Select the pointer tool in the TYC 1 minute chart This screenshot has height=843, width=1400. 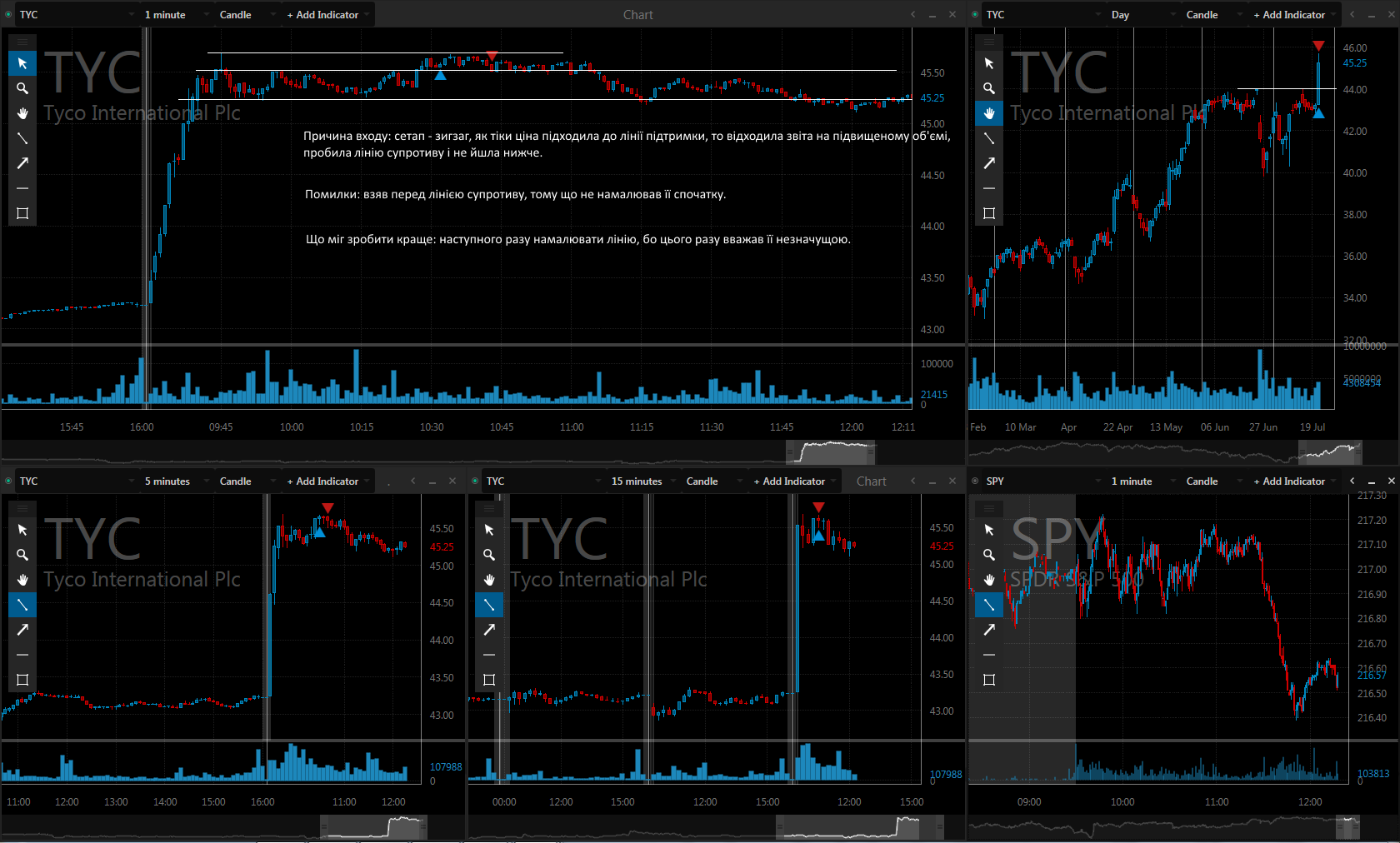[22, 63]
